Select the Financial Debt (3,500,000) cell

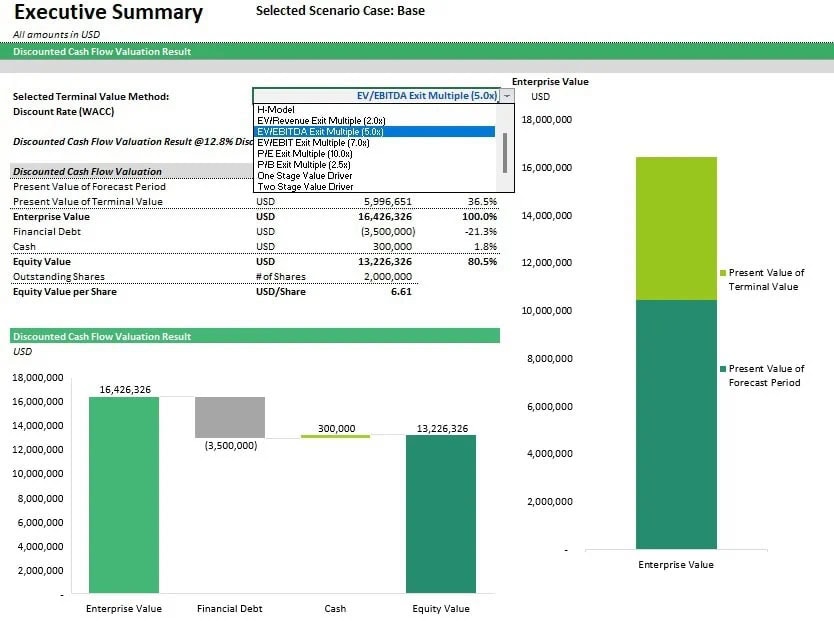click(388, 231)
